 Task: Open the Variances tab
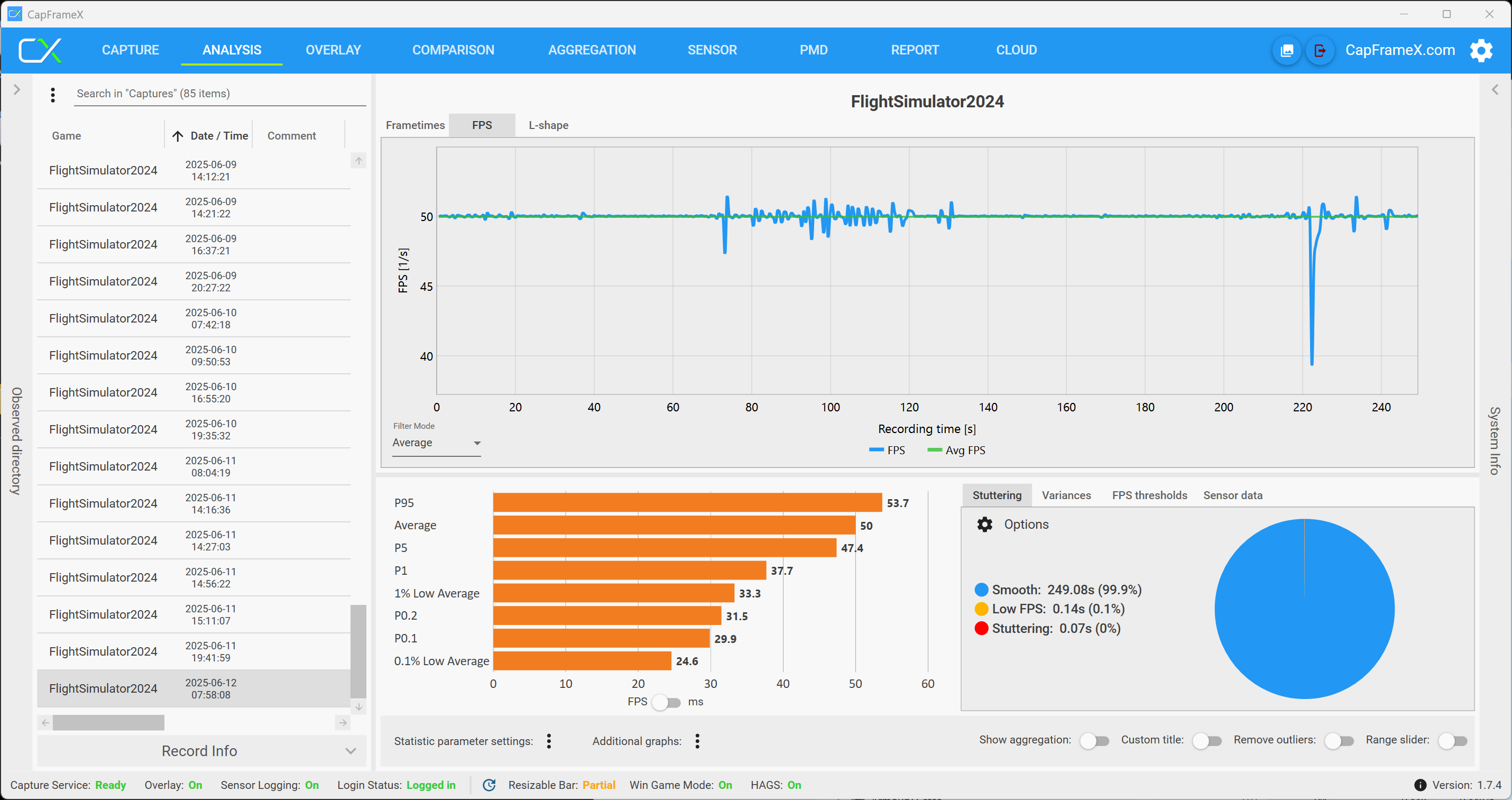point(1066,495)
